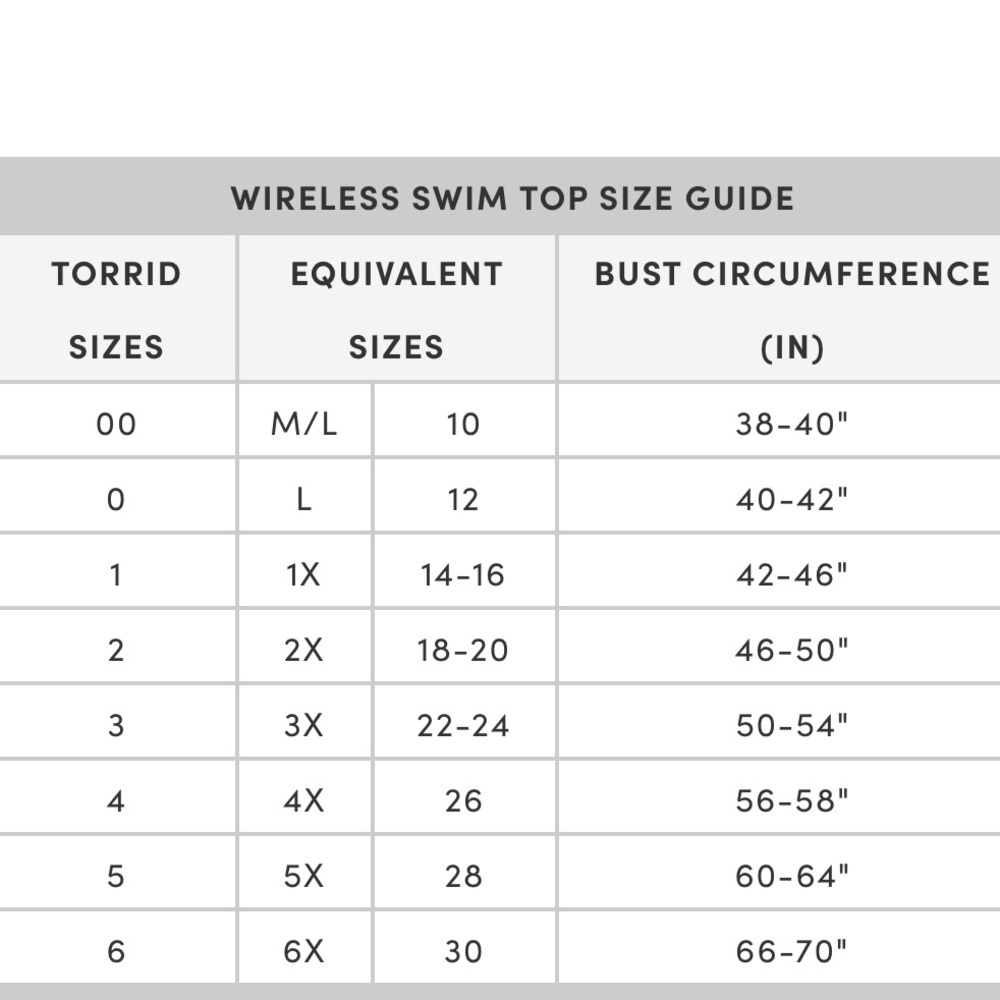This screenshot has height=1000, width=1000.
Task: Select the 2X equivalent size cell
Action: point(304,650)
